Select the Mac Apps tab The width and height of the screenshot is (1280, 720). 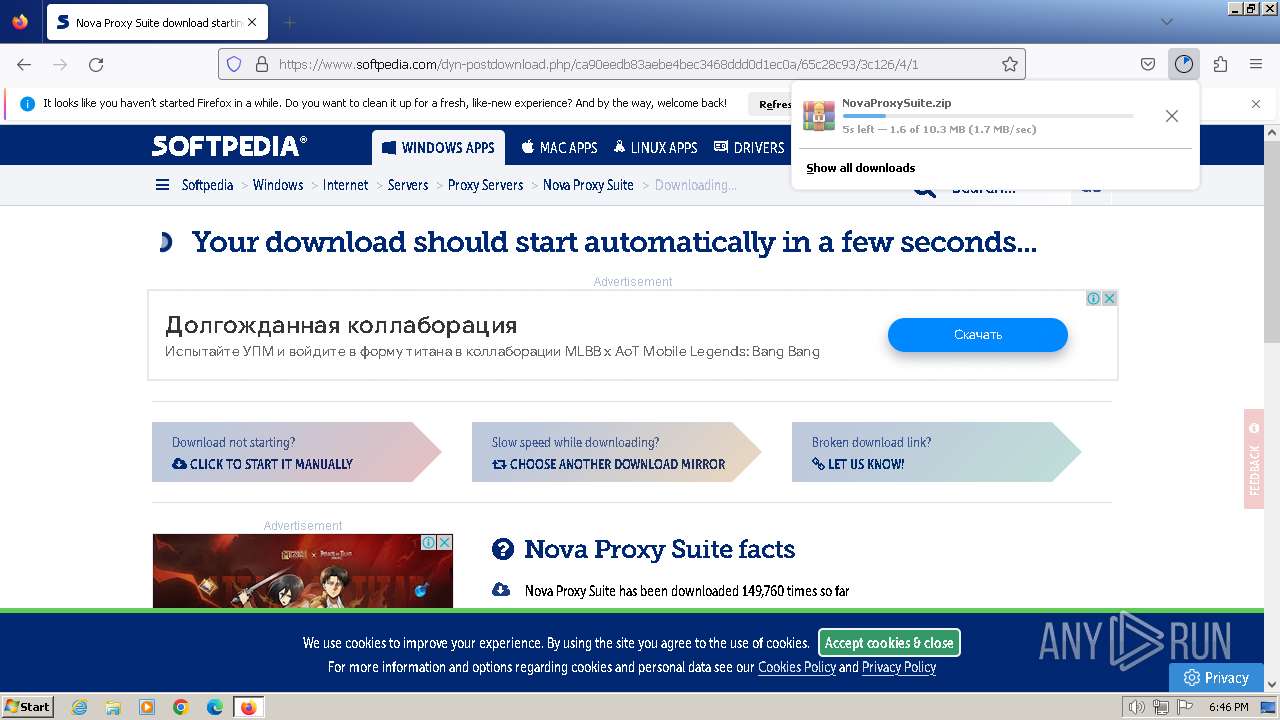[559, 147]
